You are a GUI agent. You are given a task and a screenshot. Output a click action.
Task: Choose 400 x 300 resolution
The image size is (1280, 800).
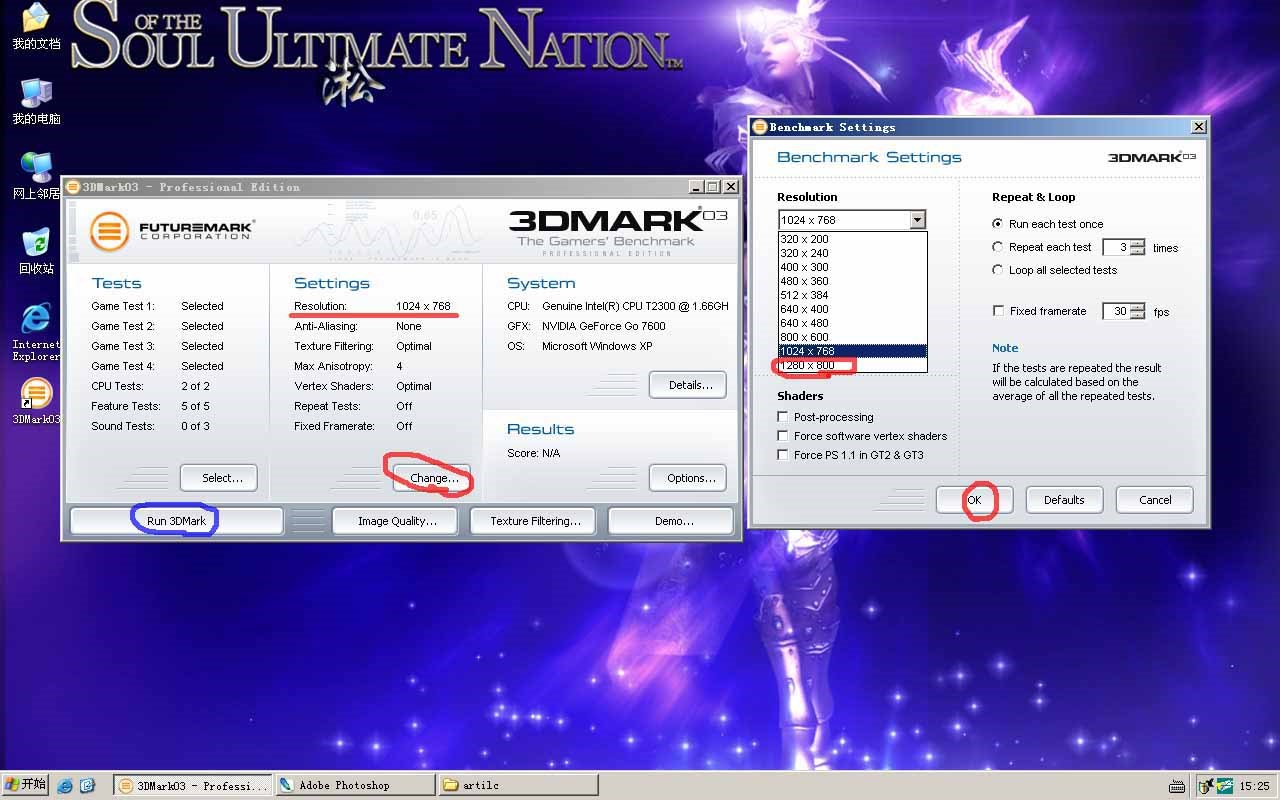coord(853,267)
